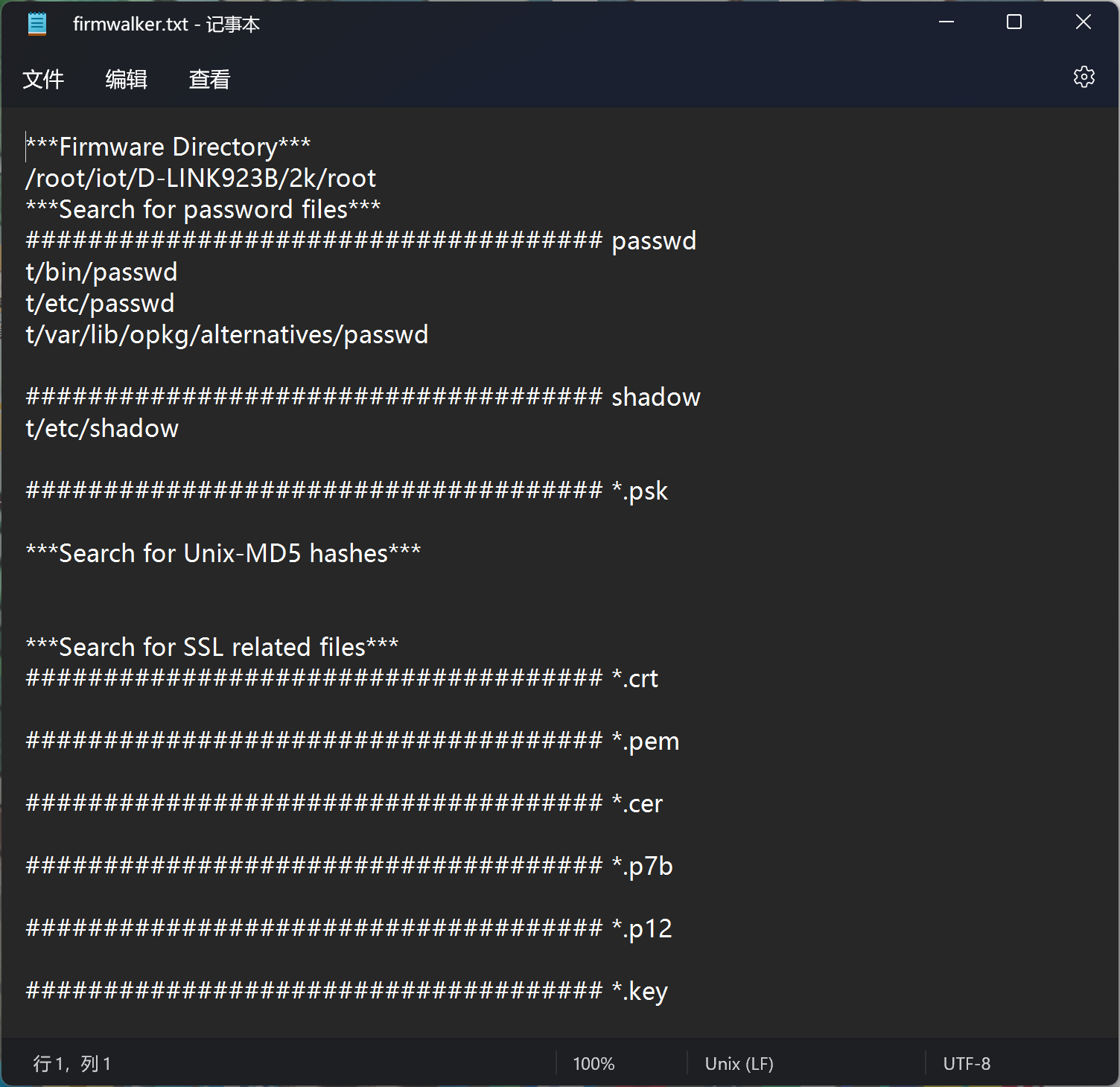Click the line ***Search for SSL related files***
Viewport: 1120px width, 1087px height.
pyautogui.click(x=212, y=647)
